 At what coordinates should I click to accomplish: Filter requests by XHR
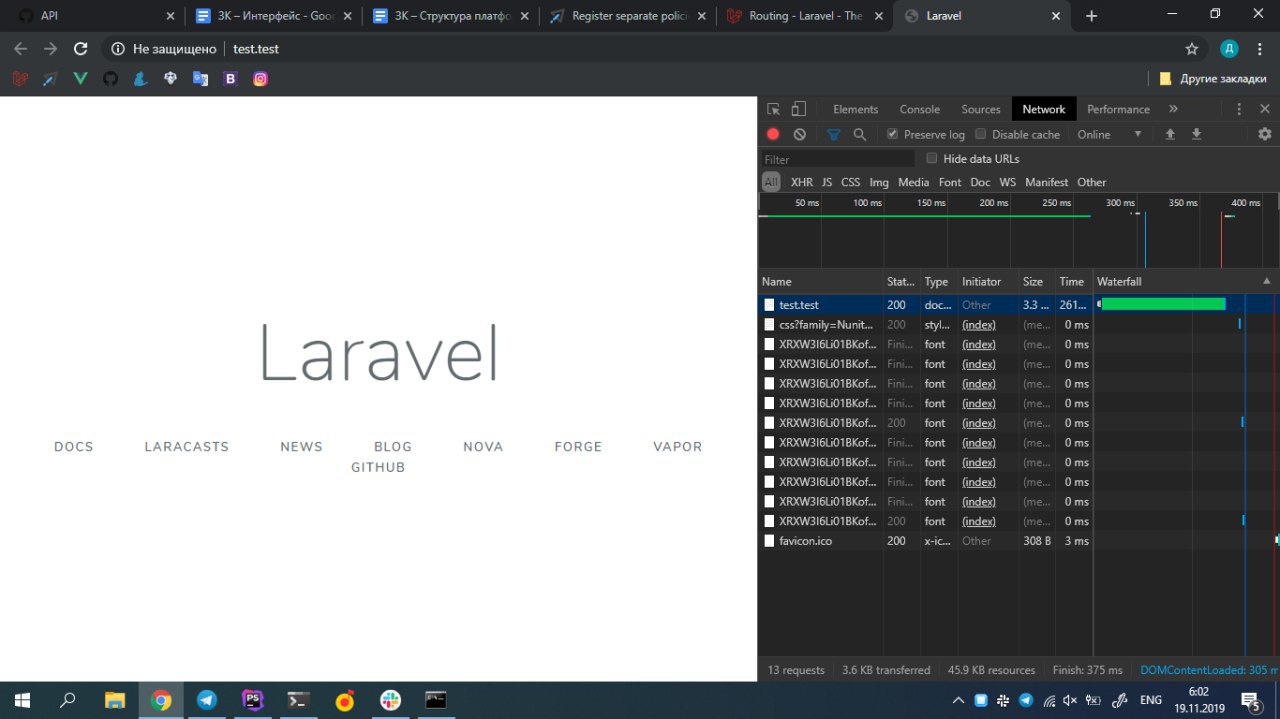click(802, 182)
